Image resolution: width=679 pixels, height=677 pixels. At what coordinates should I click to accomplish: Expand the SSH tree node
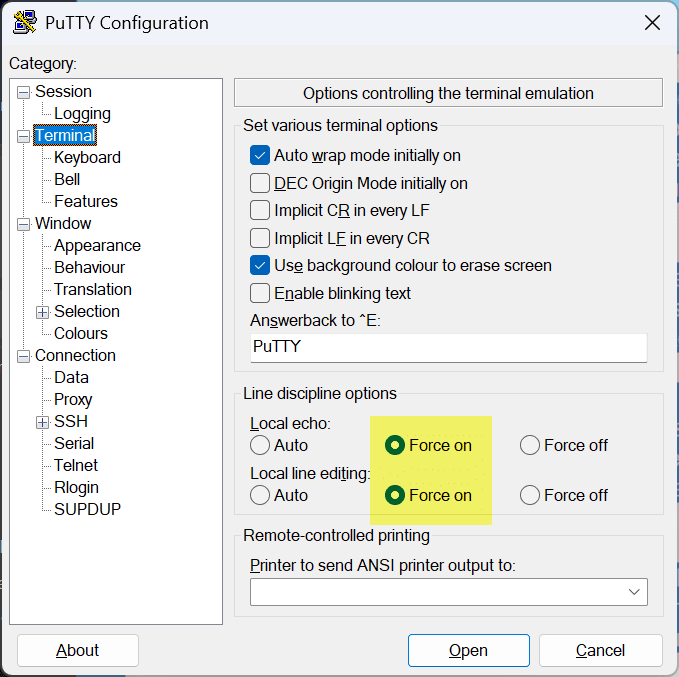43,422
